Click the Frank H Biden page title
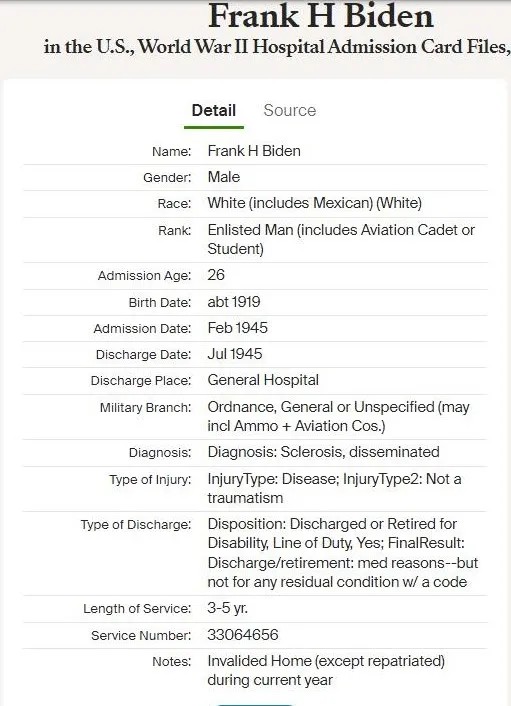Image resolution: width=511 pixels, height=706 pixels. pyautogui.click(x=321, y=16)
